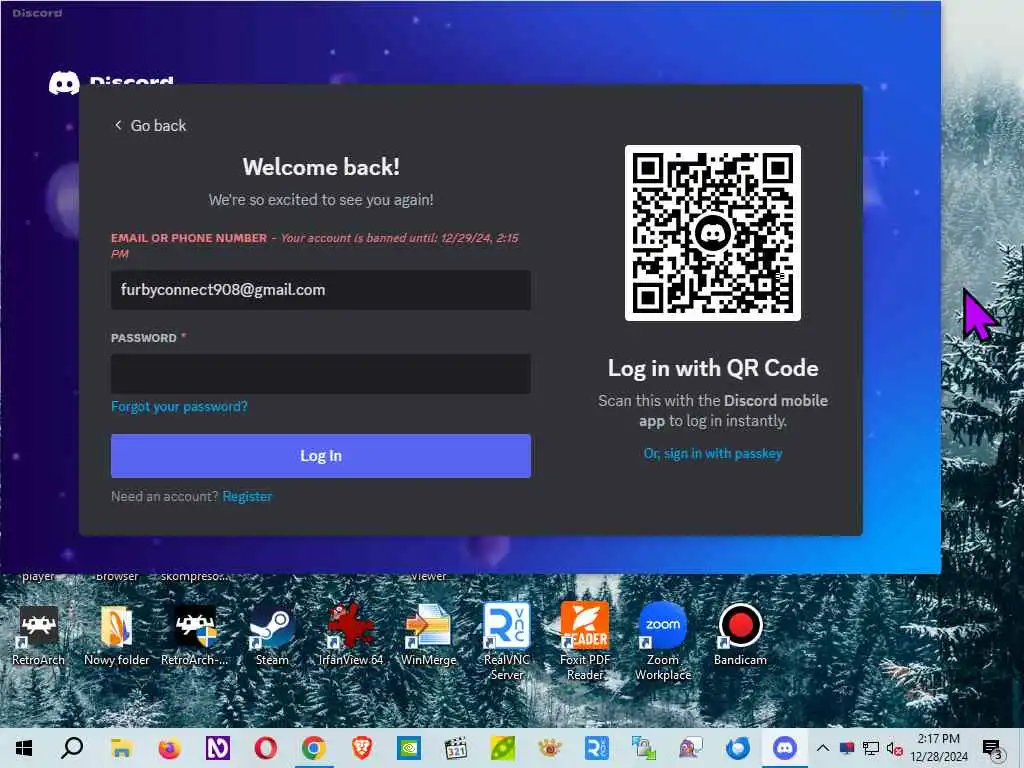The image size is (1024, 768).
Task: Open the Windows Start menu
Action: (x=24, y=748)
